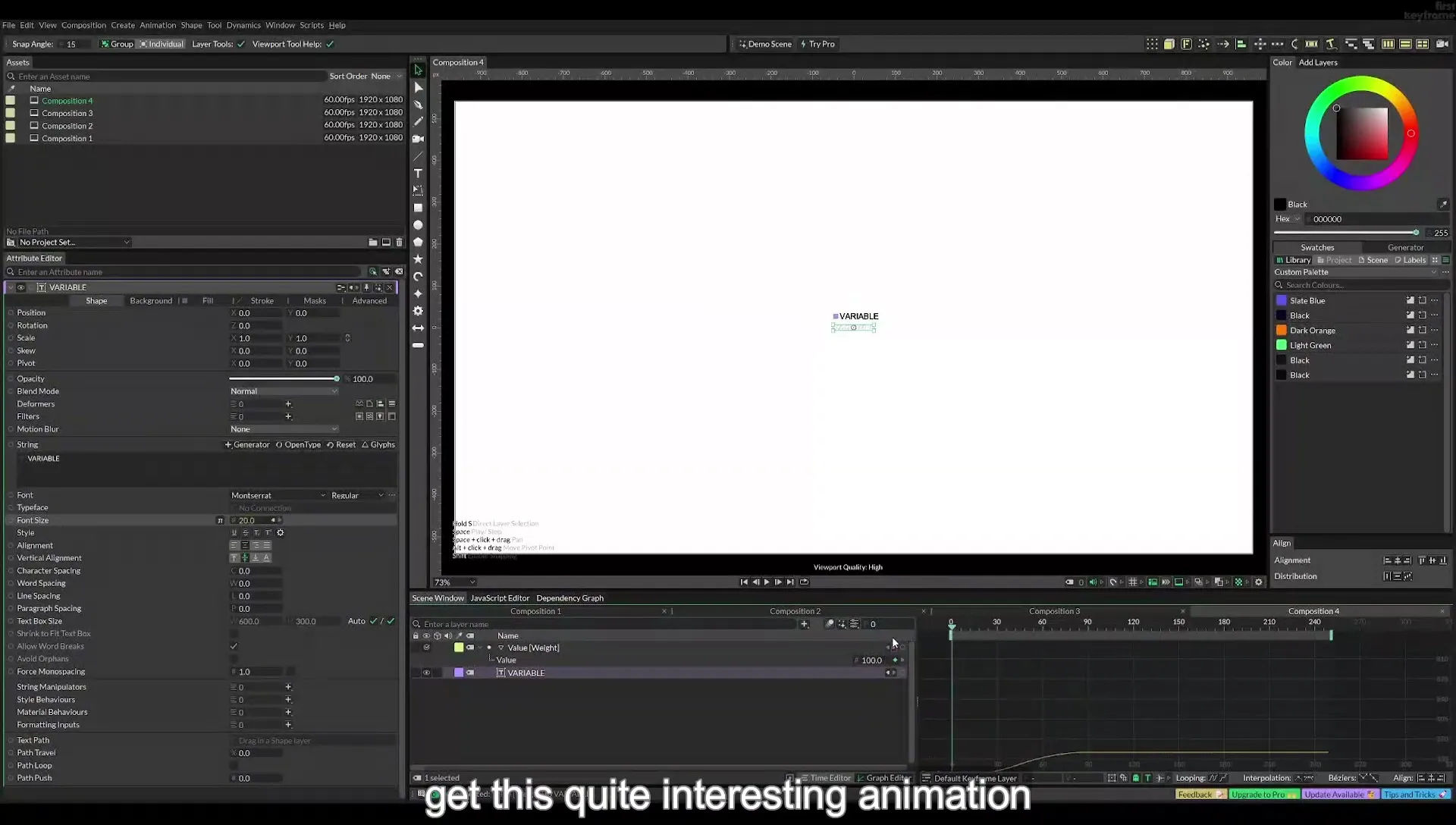Viewport: 1456px width, 825px height.
Task: Select the Cog shape tool
Action: click(418, 311)
